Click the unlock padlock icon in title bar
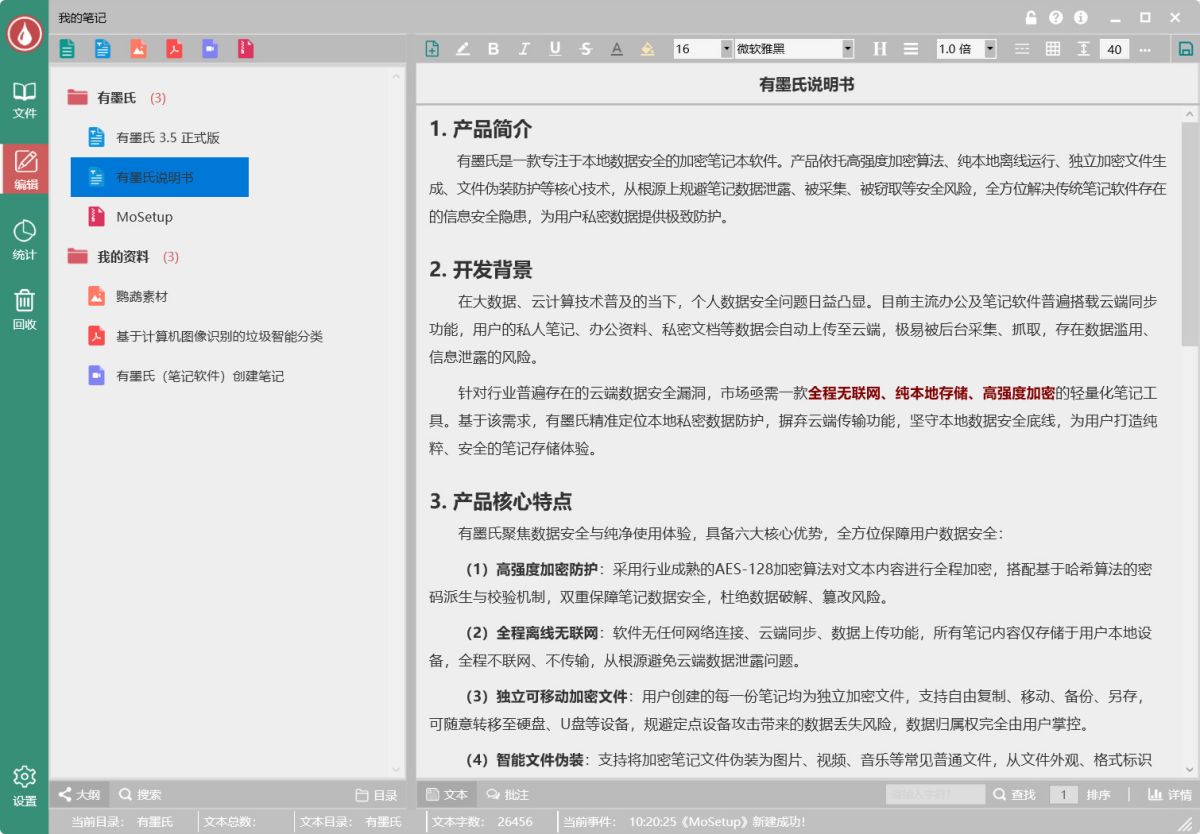Screen dimensions: 1200x834 click(x=1031, y=17)
